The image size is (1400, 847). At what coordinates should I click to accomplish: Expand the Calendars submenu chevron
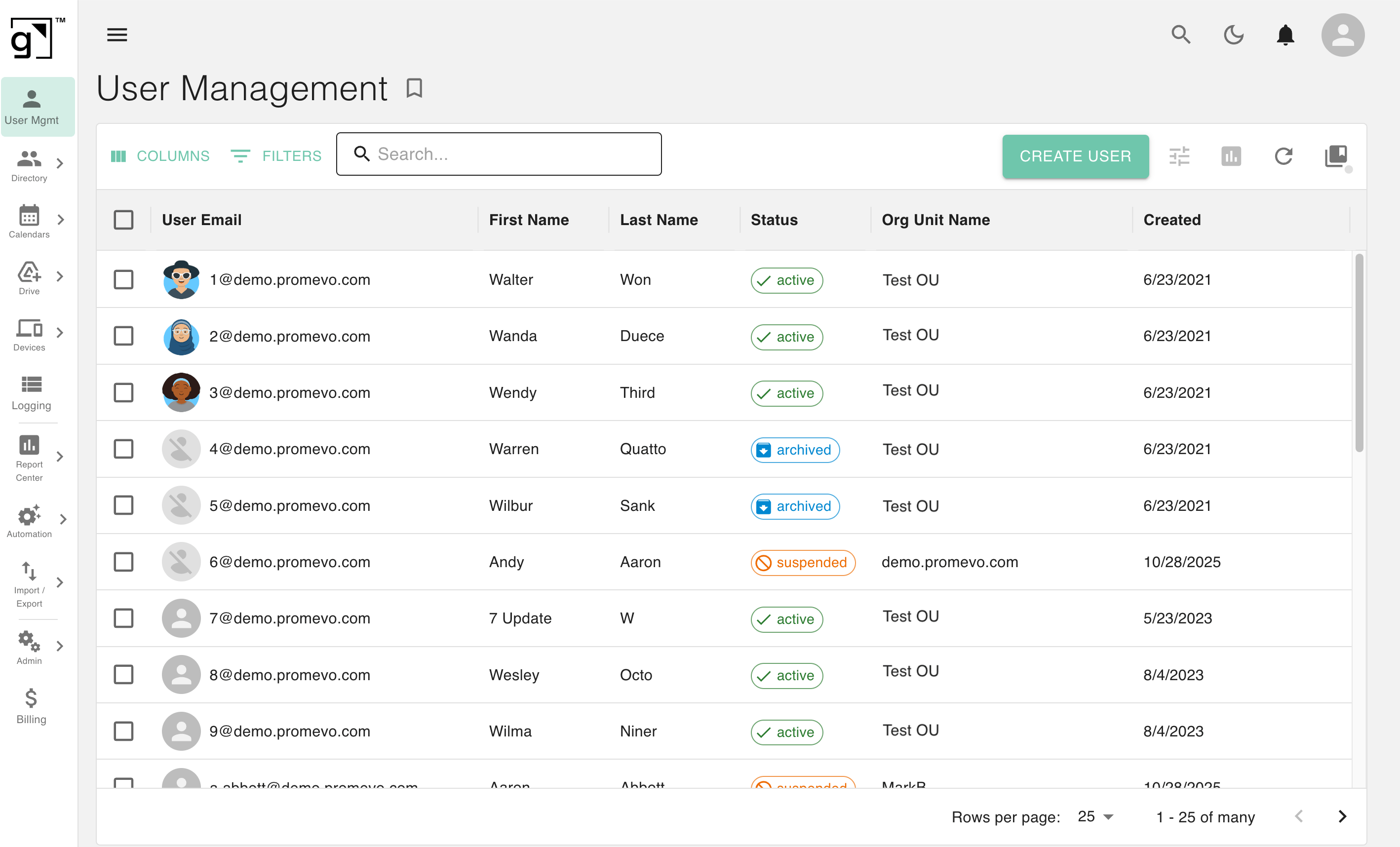(x=60, y=220)
